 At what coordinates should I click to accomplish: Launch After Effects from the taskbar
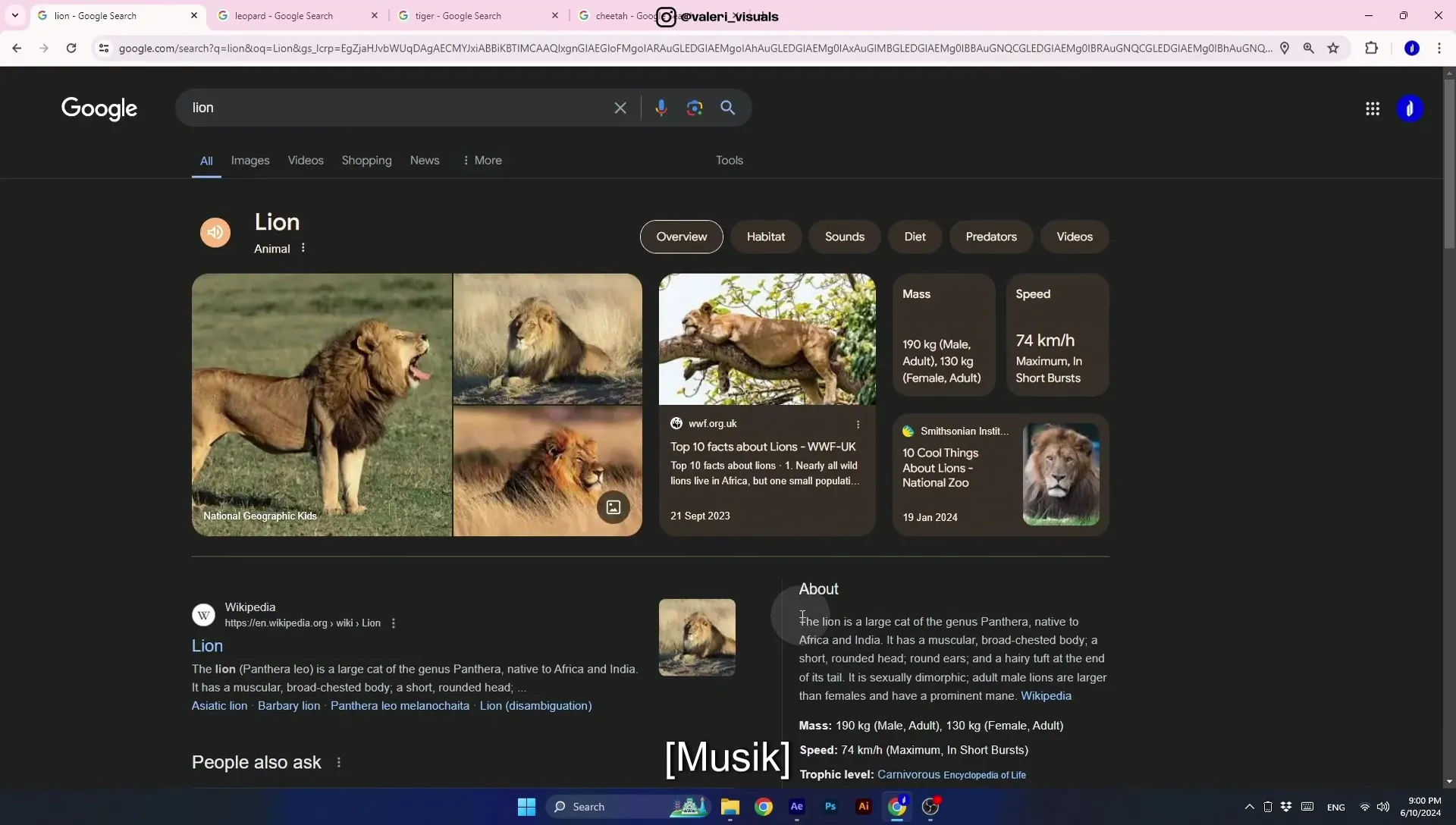click(x=797, y=807)
